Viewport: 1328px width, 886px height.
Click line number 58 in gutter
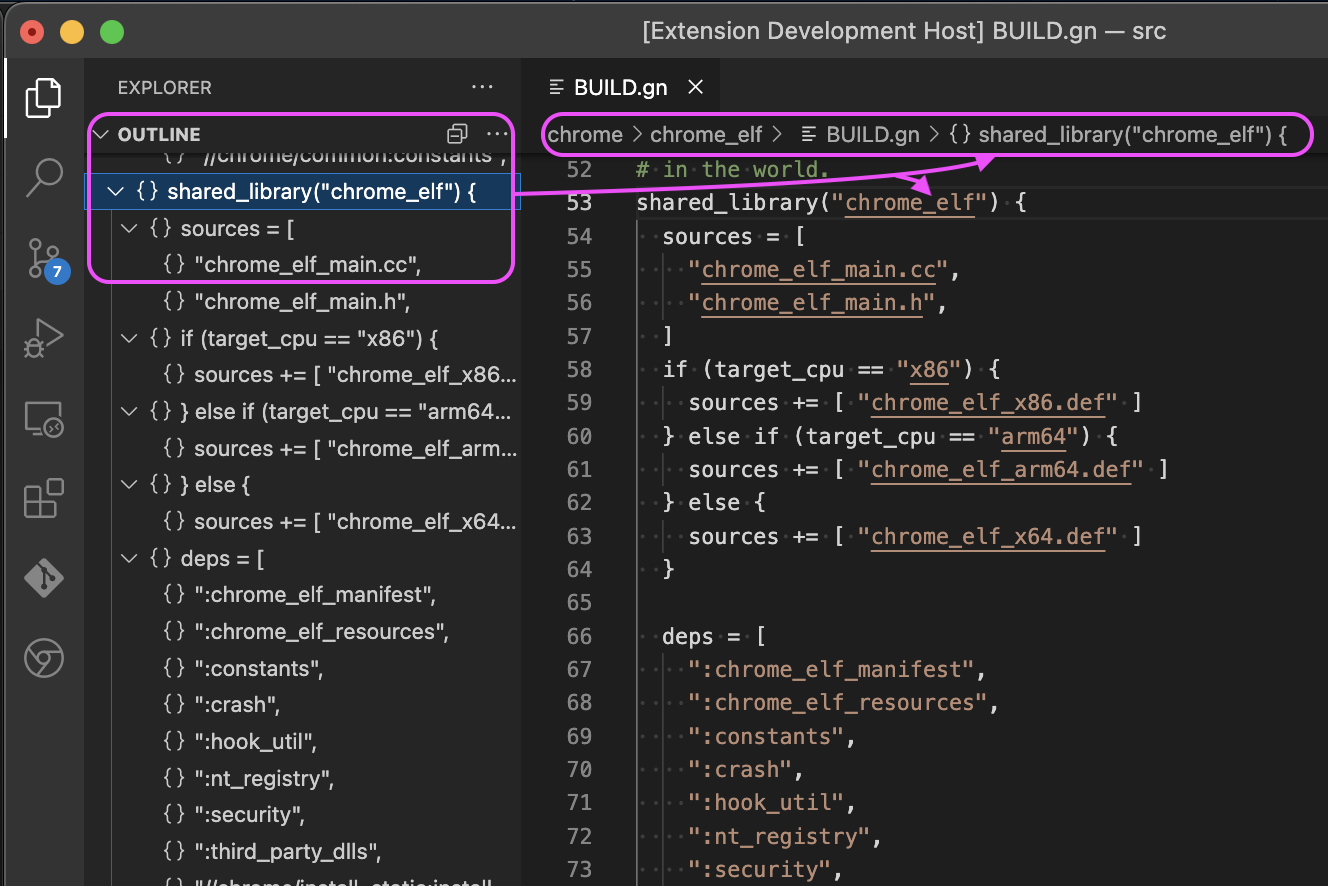(x=579, y=369)
